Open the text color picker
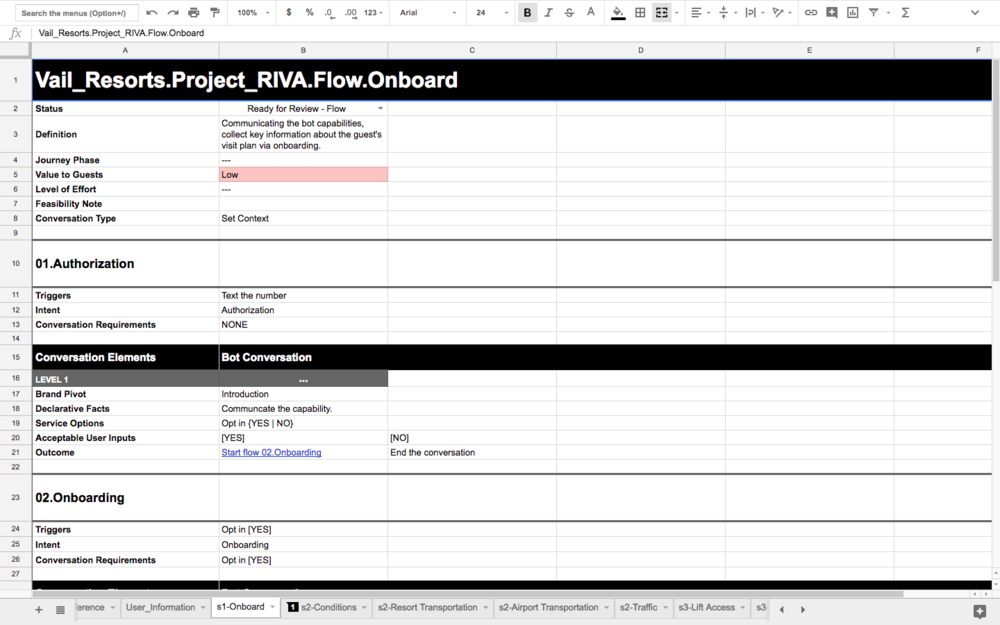 (591, 13)
